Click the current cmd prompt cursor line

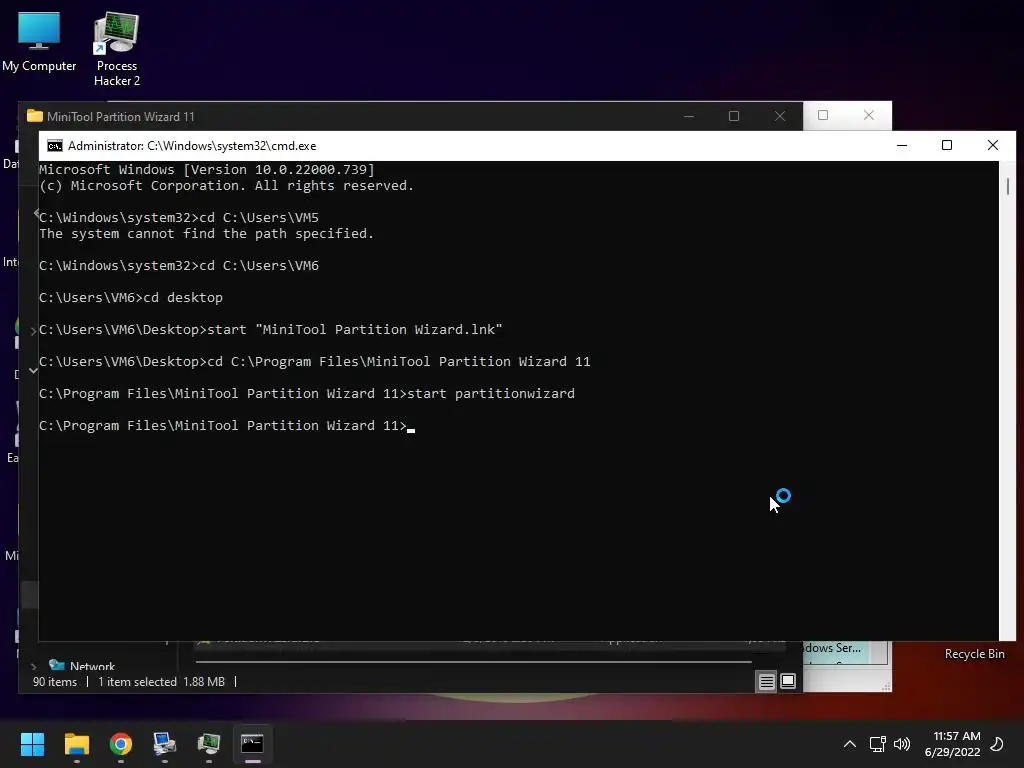click(x=227, y=425)
